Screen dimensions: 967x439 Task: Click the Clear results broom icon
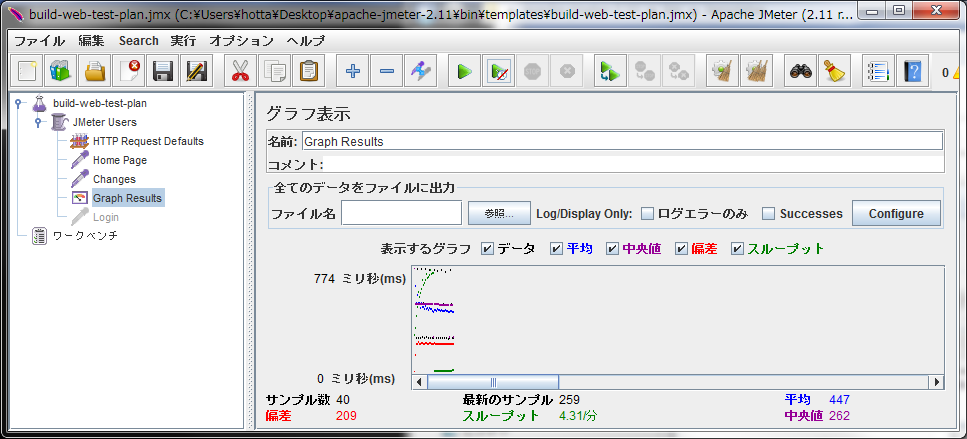[722, 71]
